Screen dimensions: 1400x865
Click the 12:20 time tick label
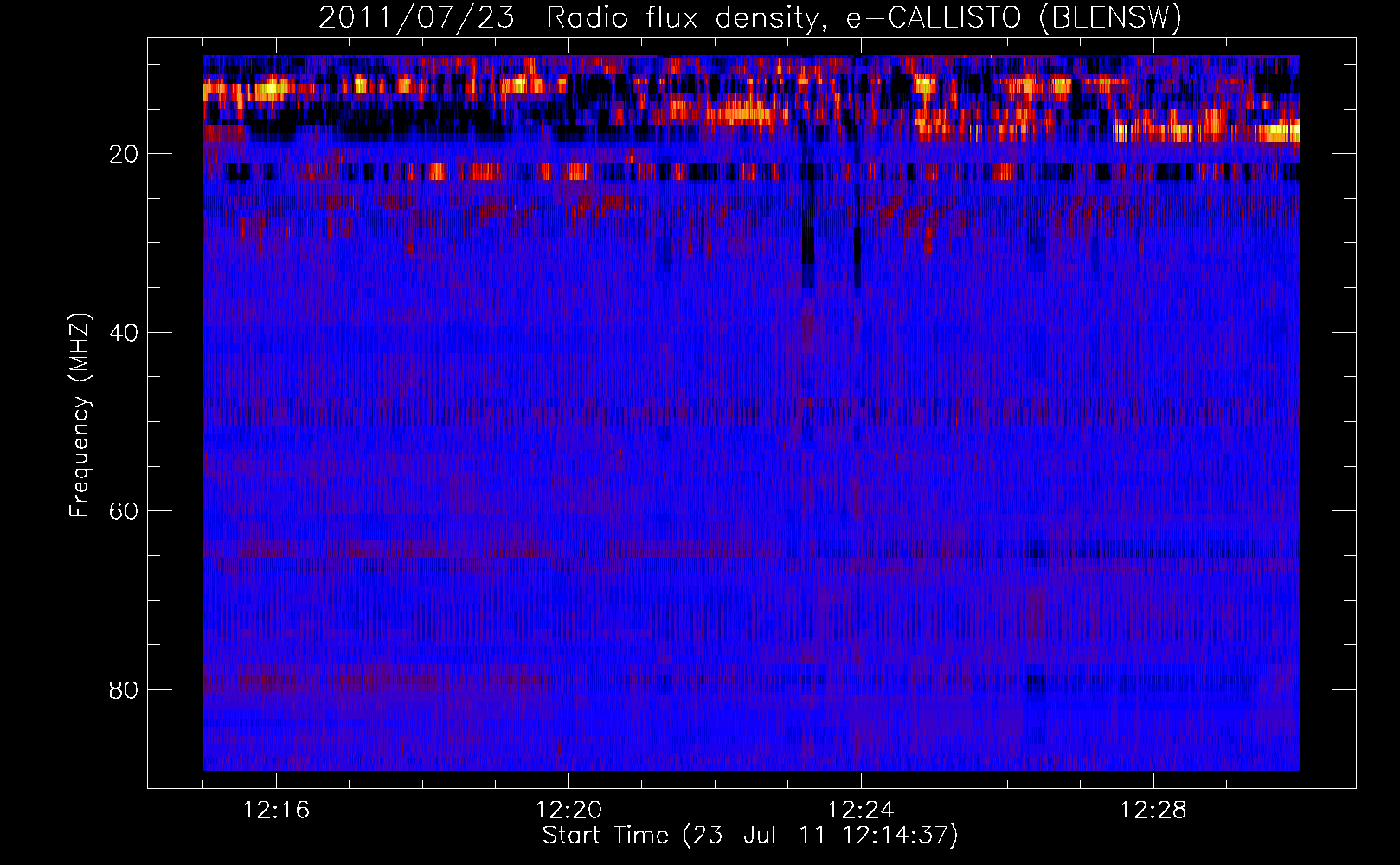pos(568,811)
